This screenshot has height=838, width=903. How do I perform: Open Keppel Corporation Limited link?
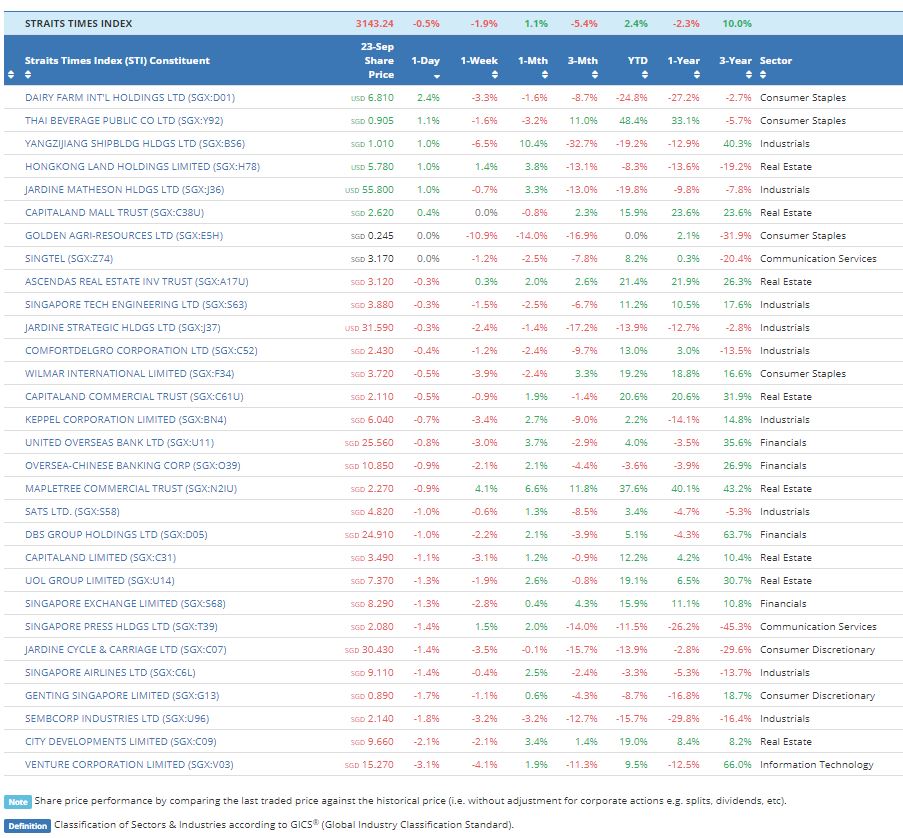coord(126,420)
